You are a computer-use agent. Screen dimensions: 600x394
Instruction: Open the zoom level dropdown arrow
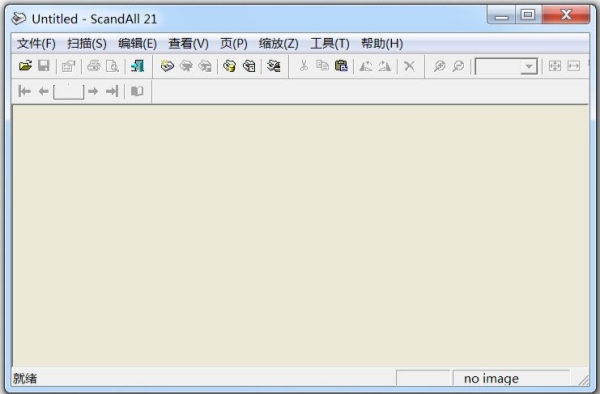click(x=528, y=67)
